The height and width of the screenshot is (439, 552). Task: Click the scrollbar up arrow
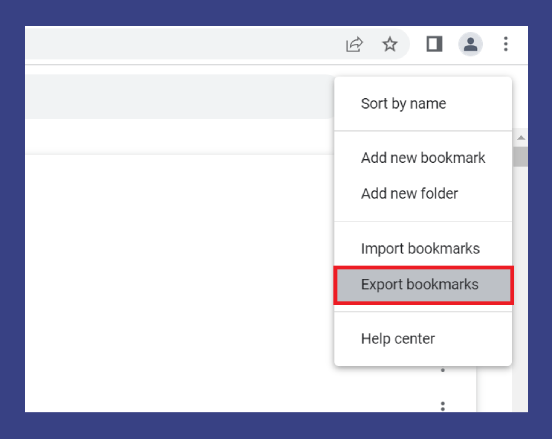coord(521,138)
